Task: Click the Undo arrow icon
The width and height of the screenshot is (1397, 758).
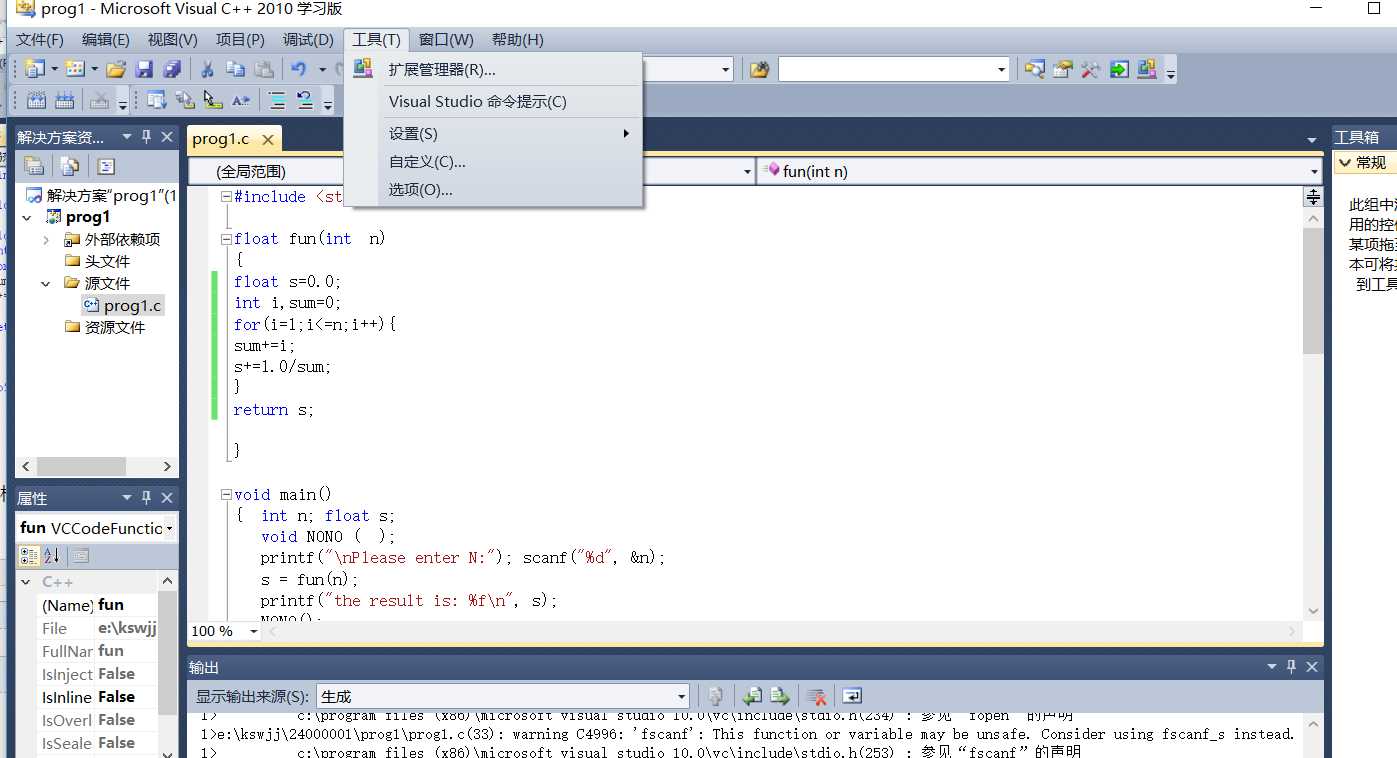Action: [298, 69]
